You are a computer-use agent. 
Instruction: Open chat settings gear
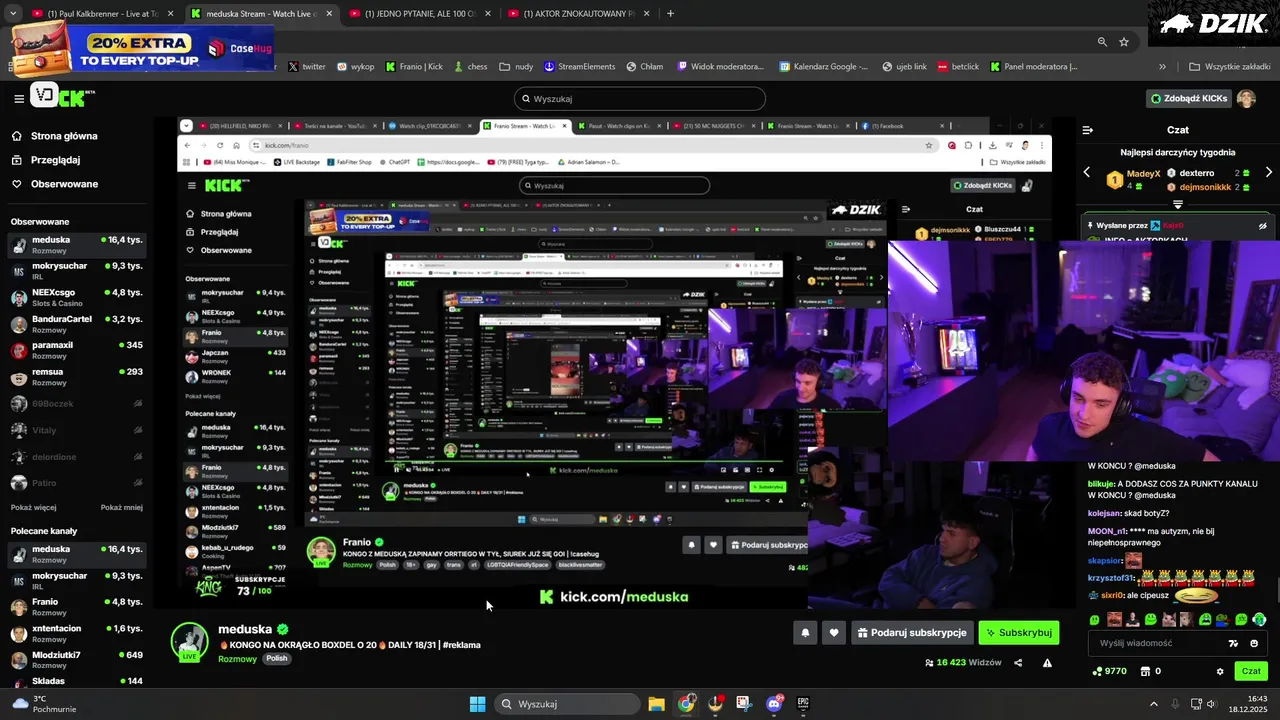pyautogui.click(x=1220, y=671)
